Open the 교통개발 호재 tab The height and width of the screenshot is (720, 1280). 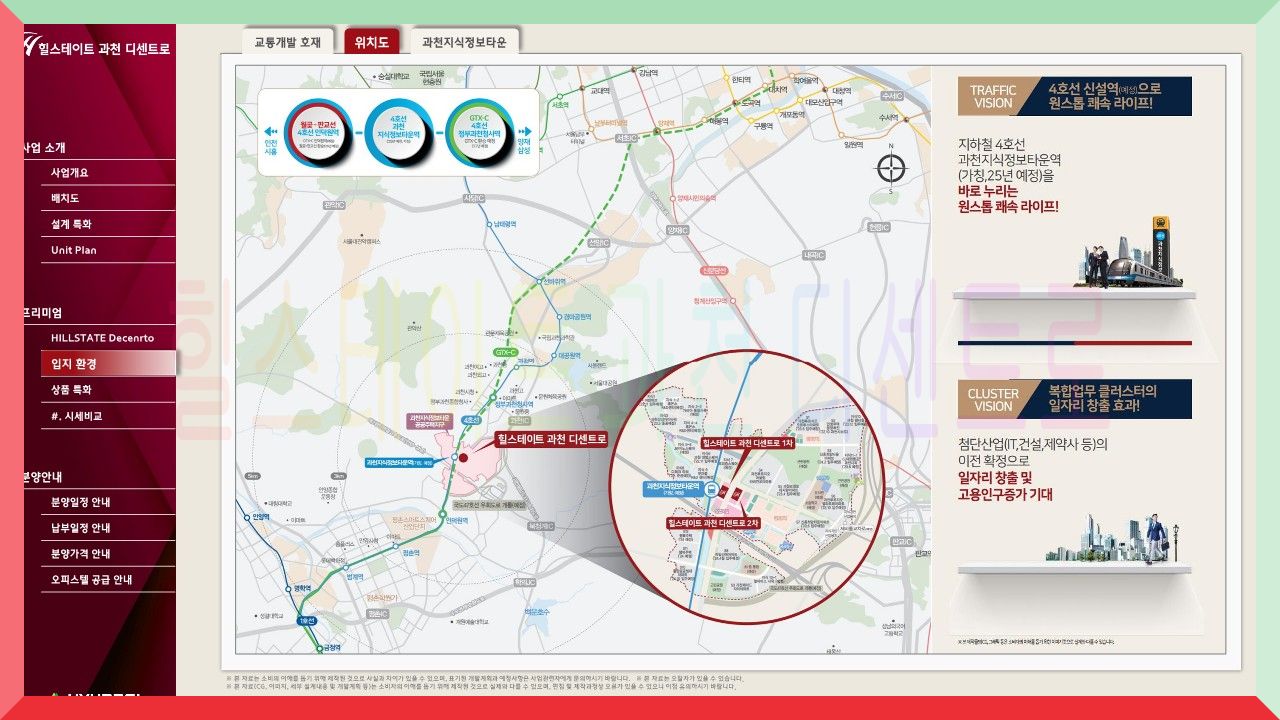(x=287, y=42)
